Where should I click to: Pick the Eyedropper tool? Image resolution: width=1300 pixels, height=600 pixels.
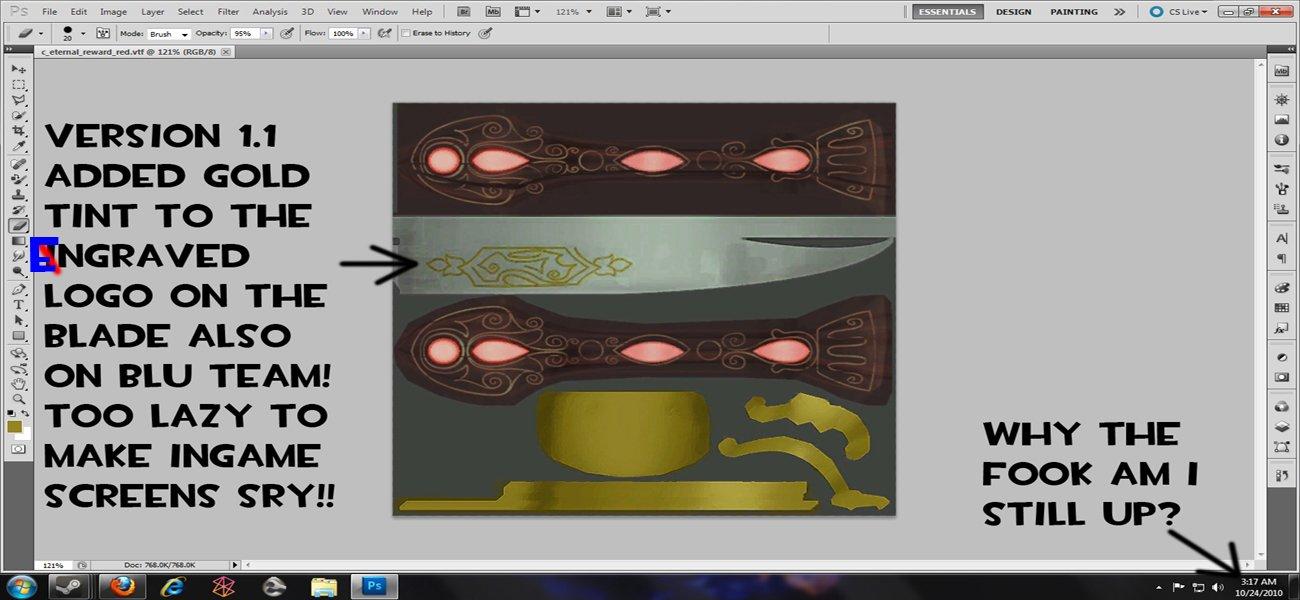click(18, 146)
